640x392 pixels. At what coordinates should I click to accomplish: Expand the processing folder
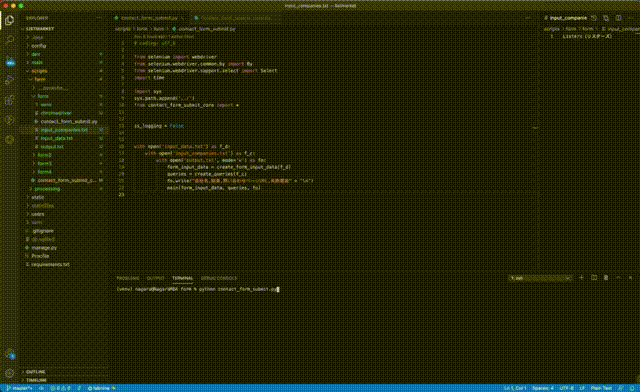[47, 189]
